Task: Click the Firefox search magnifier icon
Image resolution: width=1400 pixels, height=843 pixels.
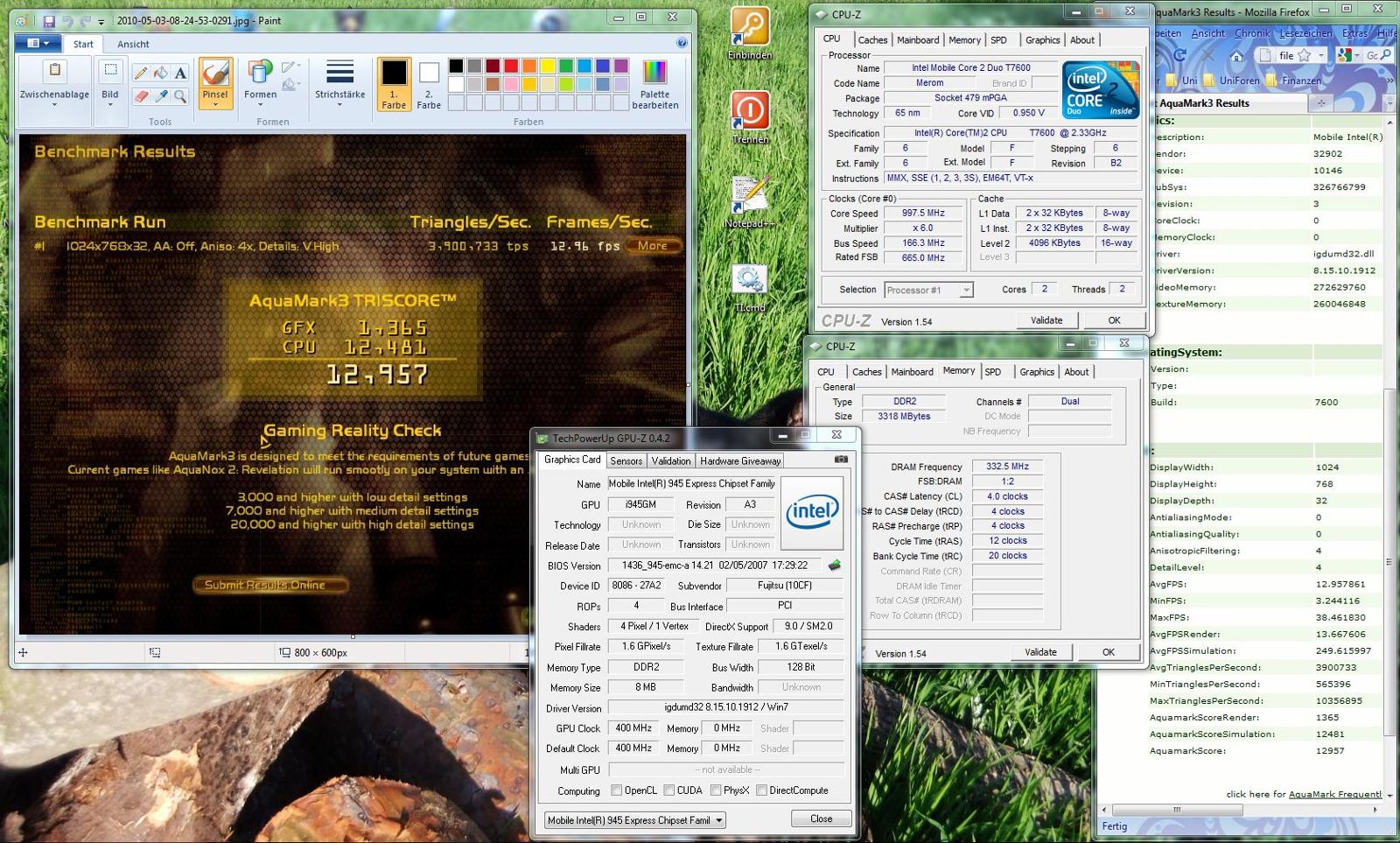Action: [1386, 55]
